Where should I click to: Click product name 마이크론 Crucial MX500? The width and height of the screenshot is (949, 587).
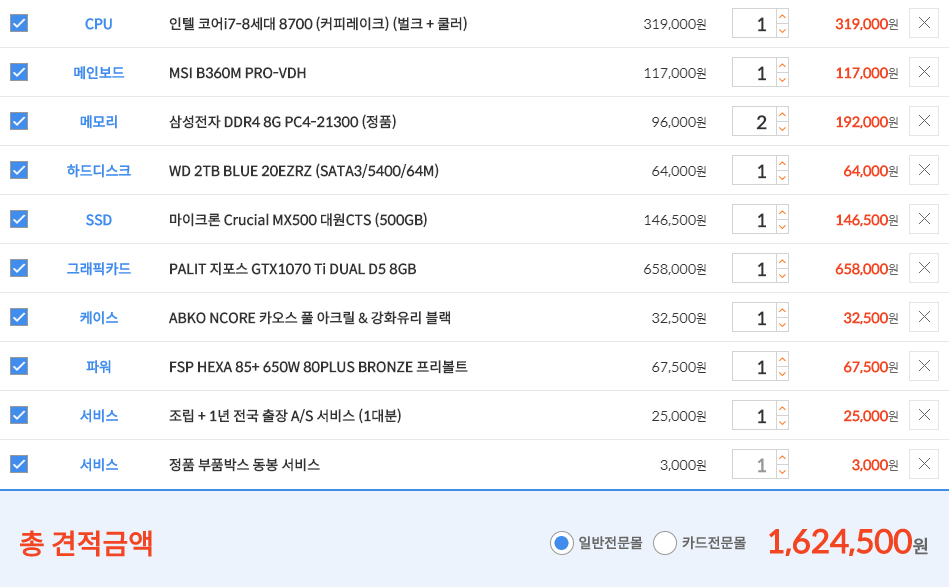pos(298,220)
